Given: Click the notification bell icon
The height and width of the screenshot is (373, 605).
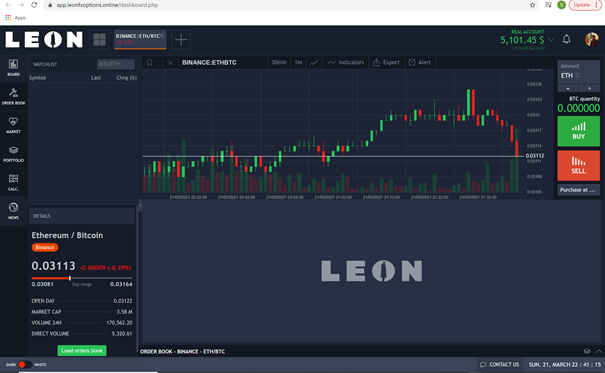Looking at the screenshot, I should [566, 39].
